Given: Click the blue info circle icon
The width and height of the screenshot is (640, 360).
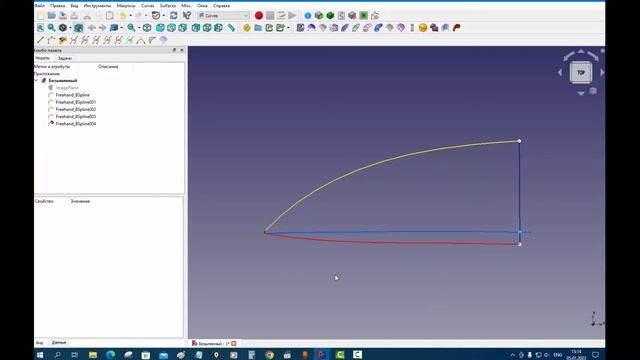Looking at the screenshot, I should click(308, 16).
